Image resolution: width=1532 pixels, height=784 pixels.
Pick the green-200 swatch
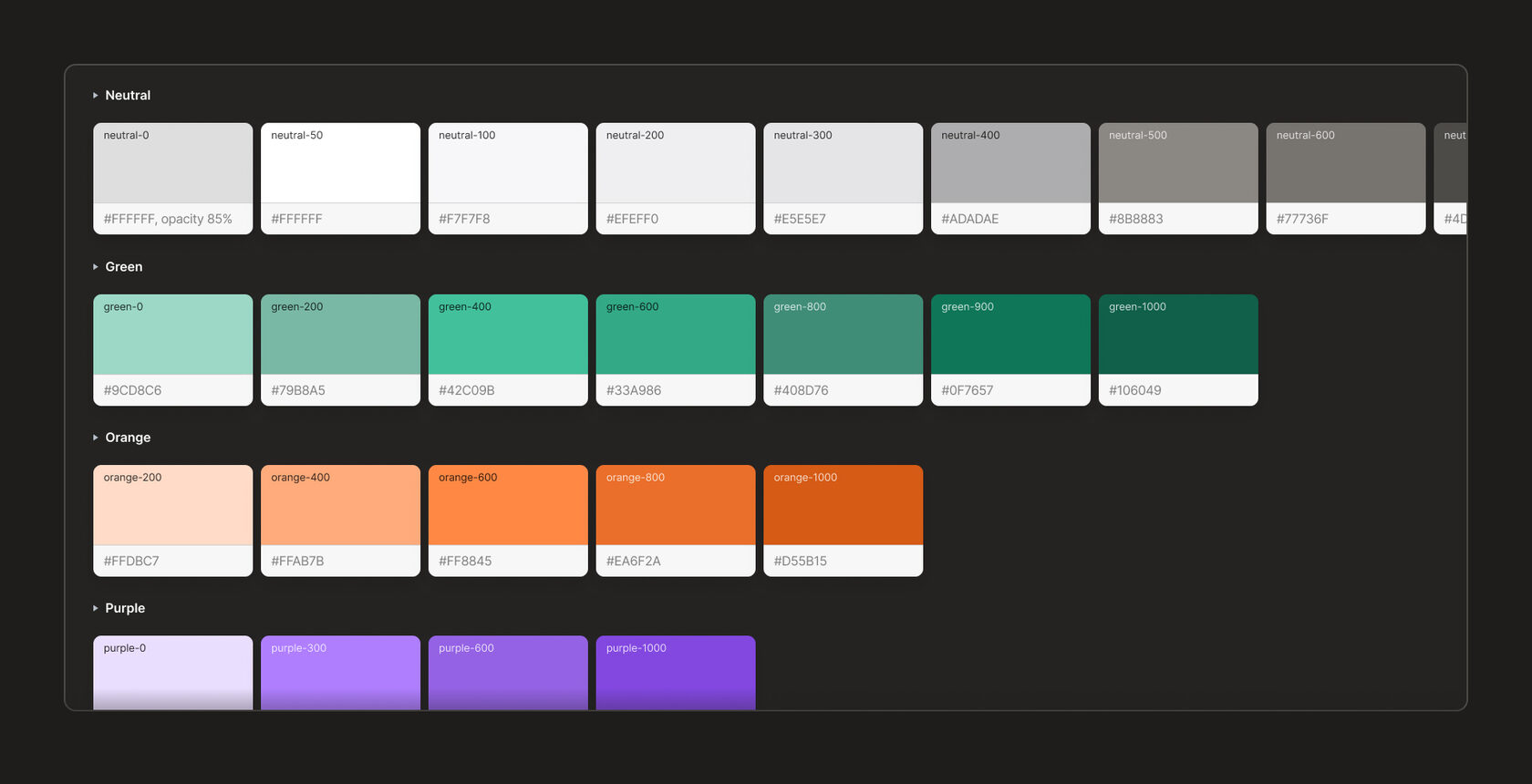[x=340, y=335]
